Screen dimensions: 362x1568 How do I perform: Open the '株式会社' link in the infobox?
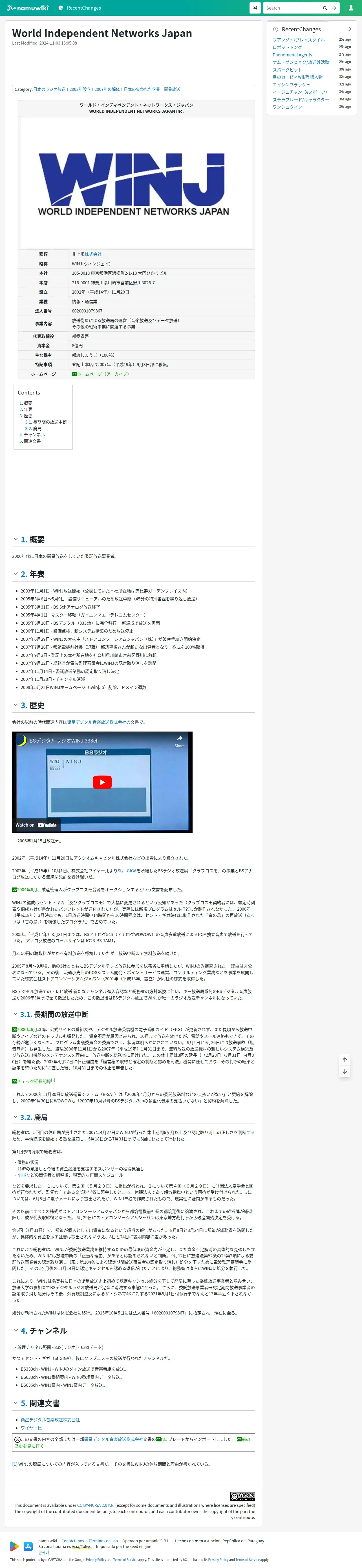click(93, 254)
